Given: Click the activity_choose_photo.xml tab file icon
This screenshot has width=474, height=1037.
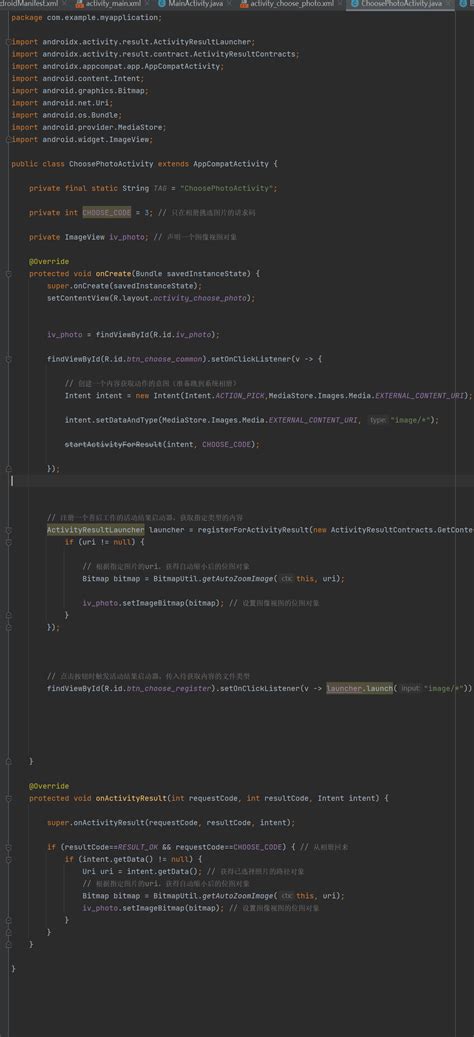Looking at the screenshot, I should (244, 3).
